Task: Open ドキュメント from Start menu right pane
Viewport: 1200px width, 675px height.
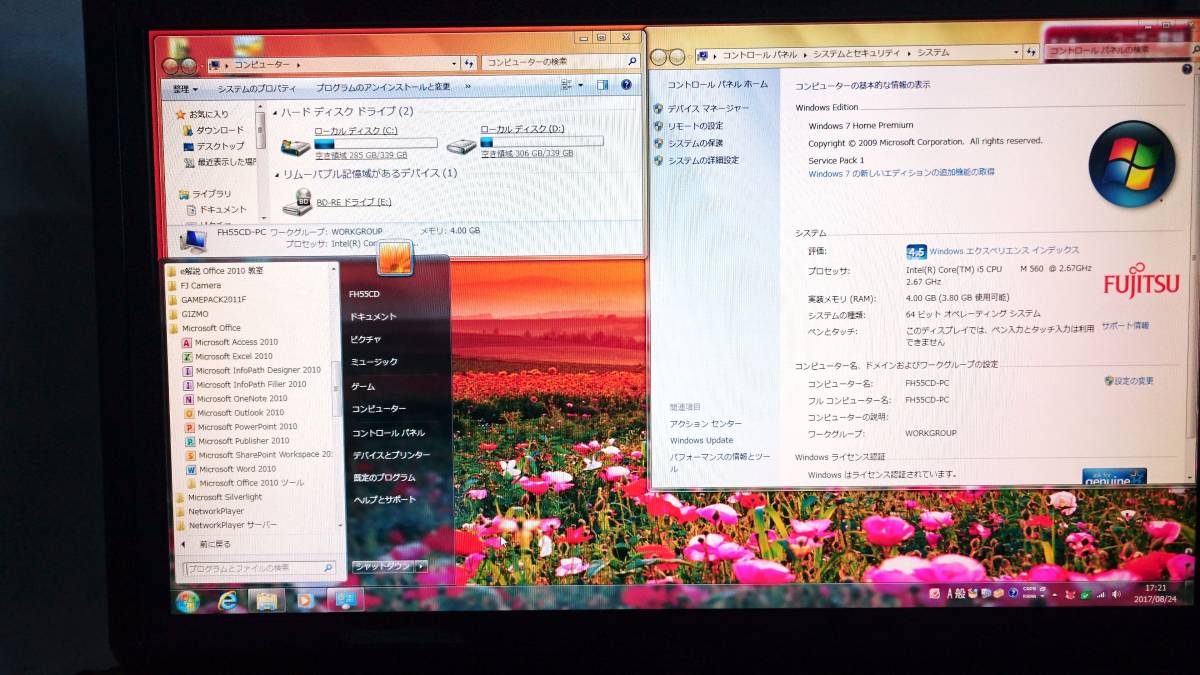Action: [x=373, y=316]
